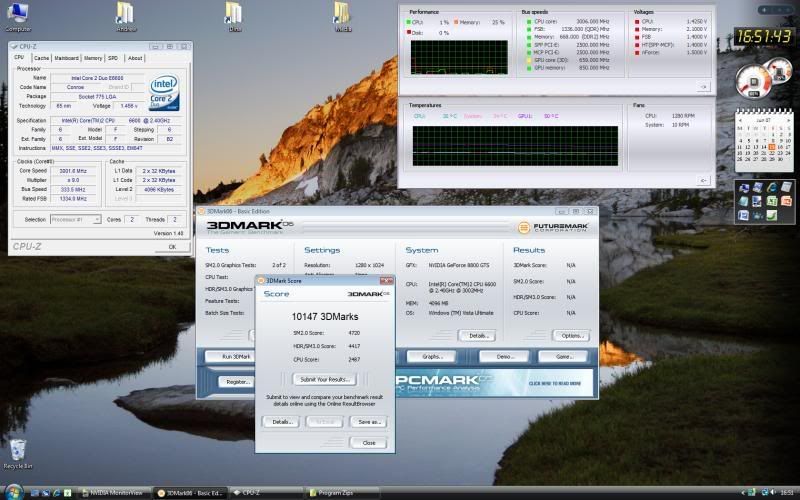Switch to the CPU tab in CPU-Z
This screenshot has width=800, height=500.
coord(19,58)
